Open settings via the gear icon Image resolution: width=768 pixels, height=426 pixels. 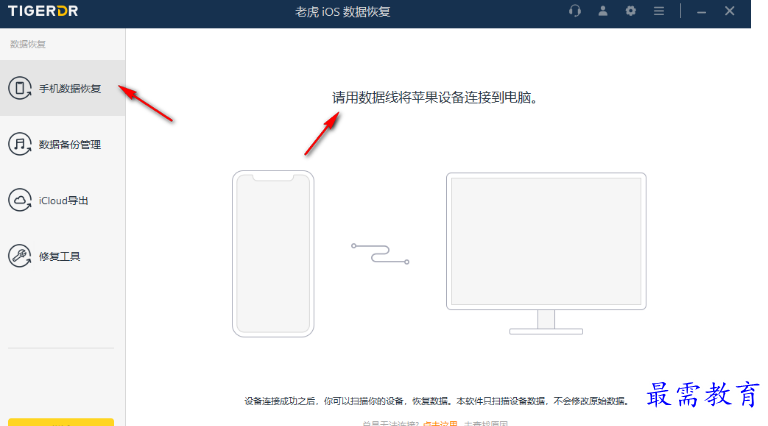(631, 11)
